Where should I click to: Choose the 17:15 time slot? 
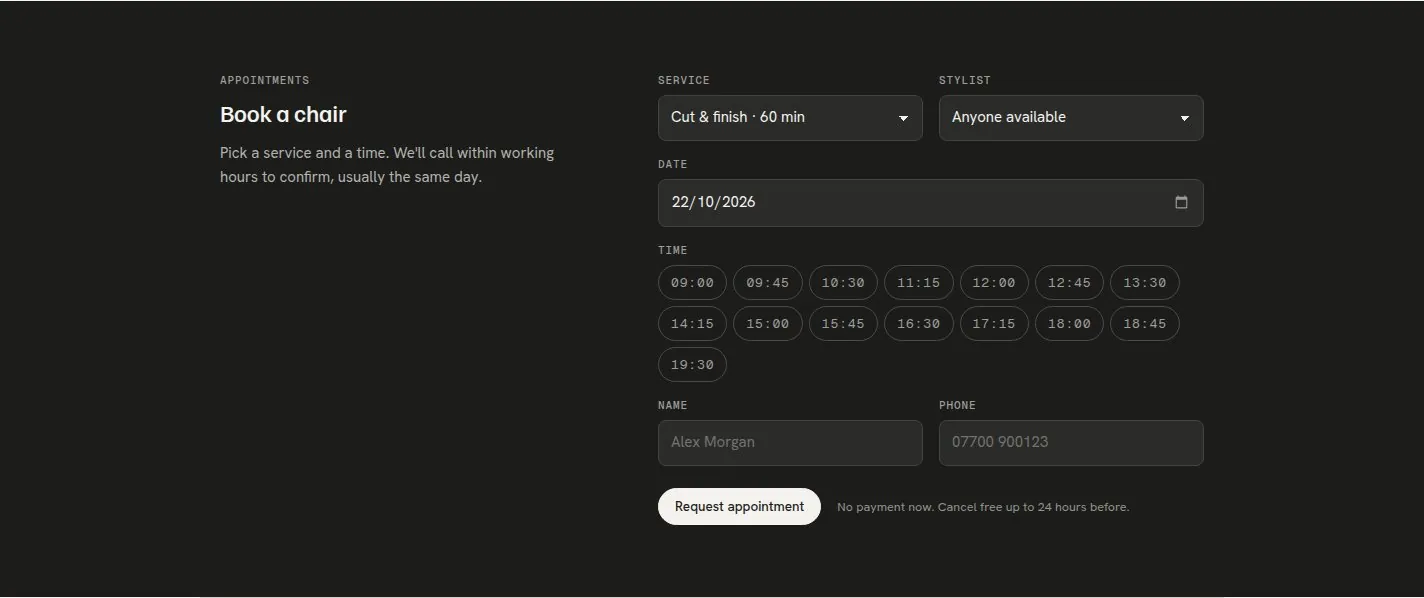(x=994, y=324)
